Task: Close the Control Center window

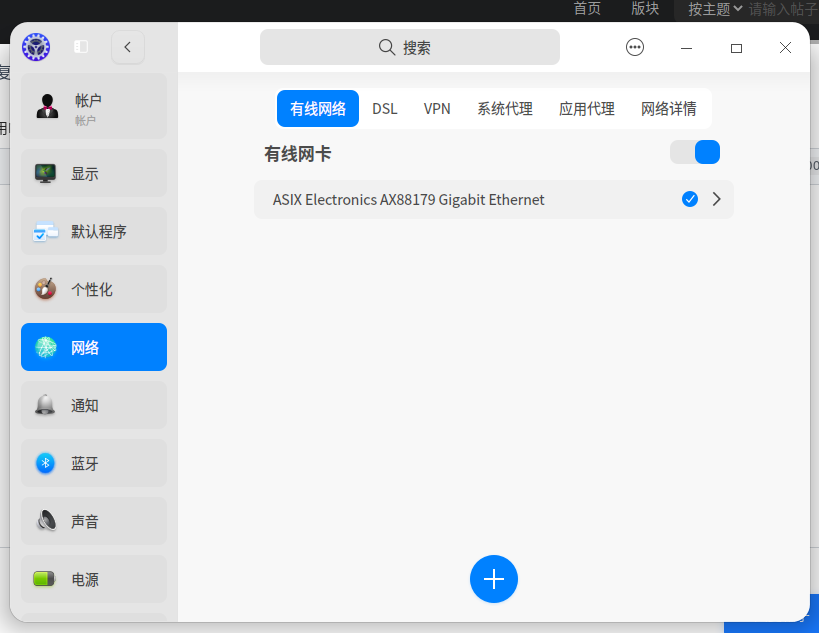Action: [x=785, y=48]
